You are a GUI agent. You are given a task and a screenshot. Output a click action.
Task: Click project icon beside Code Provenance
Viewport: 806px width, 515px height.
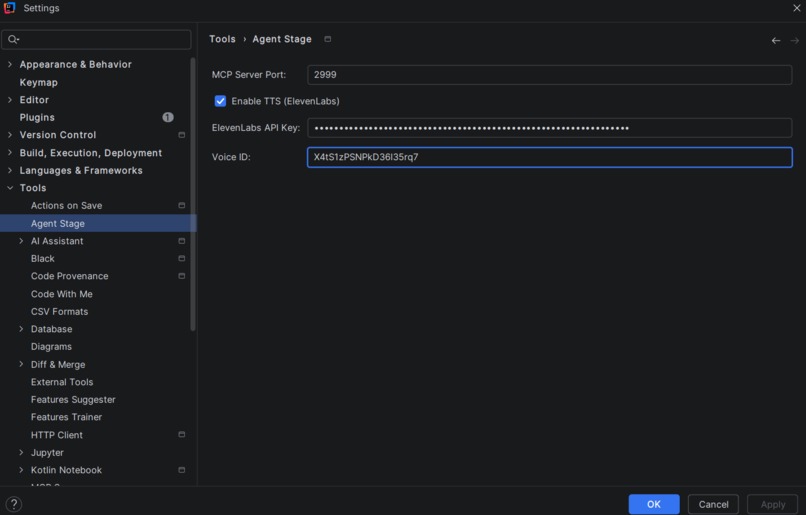click(x=181, y=276)
